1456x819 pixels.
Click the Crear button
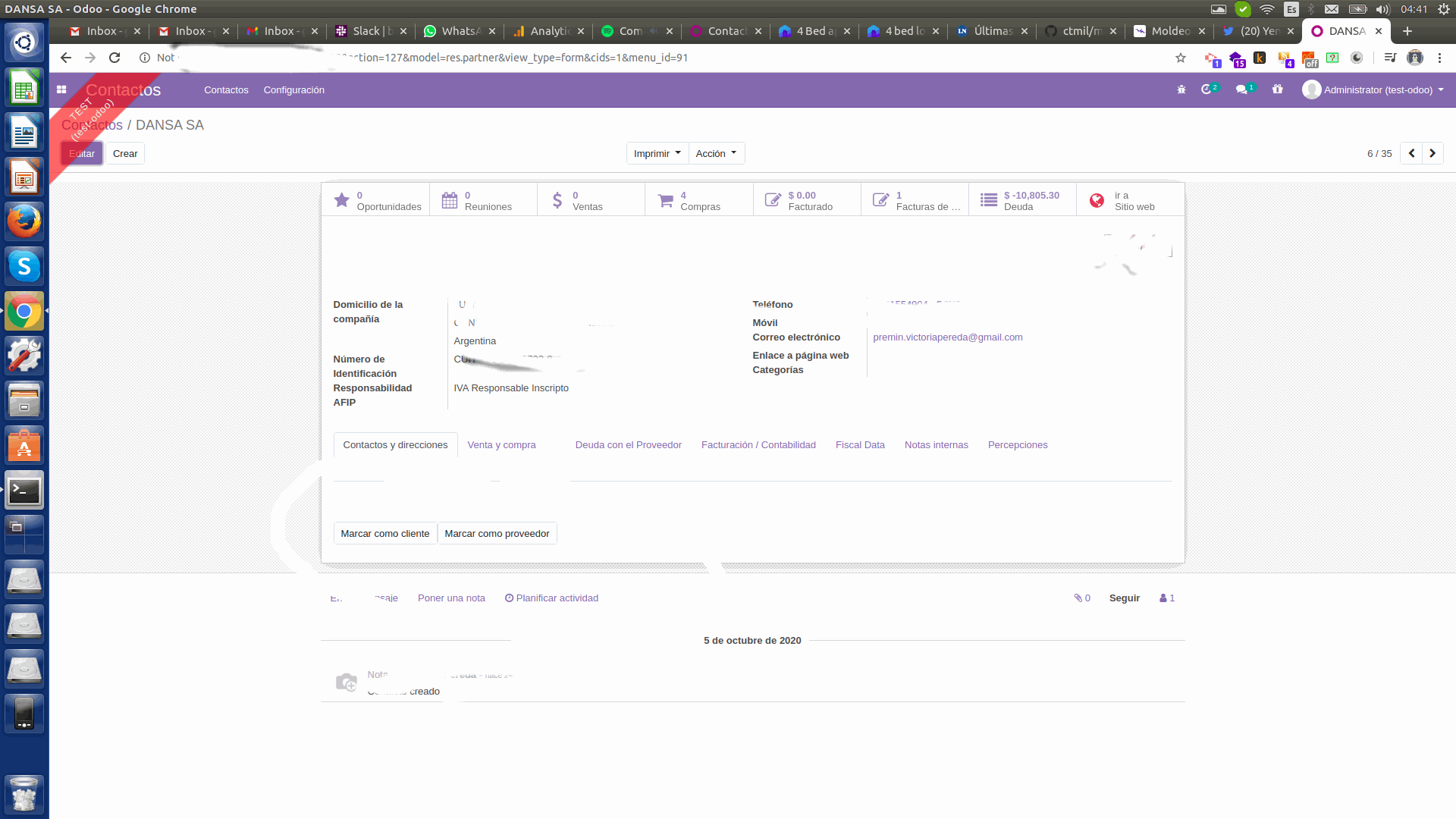(x=125, y=153)
